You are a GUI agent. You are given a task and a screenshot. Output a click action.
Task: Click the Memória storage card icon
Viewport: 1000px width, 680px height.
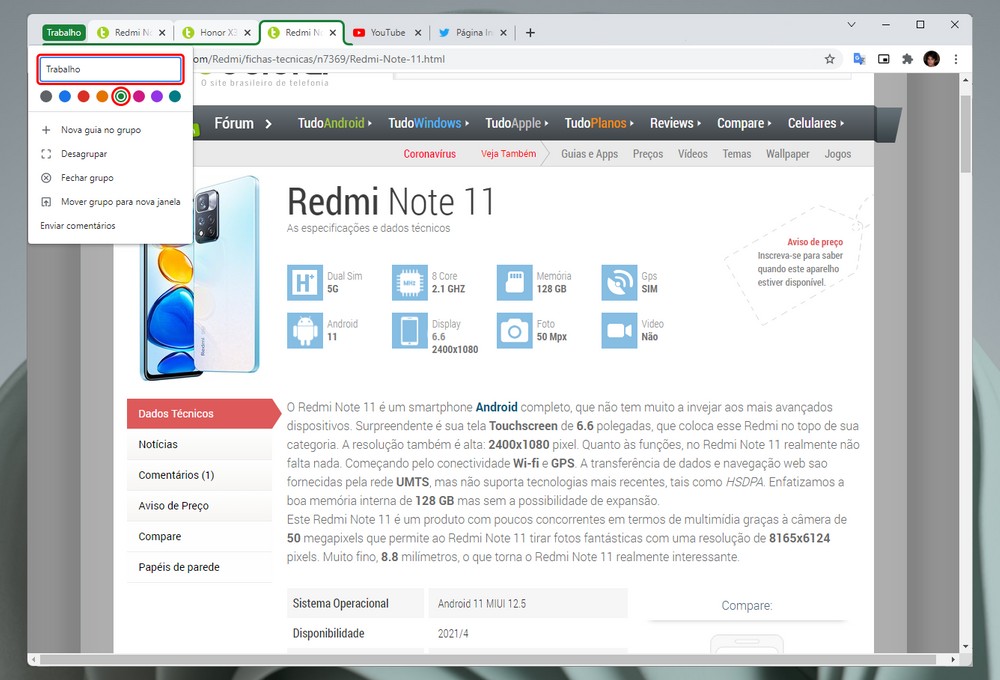515,283
